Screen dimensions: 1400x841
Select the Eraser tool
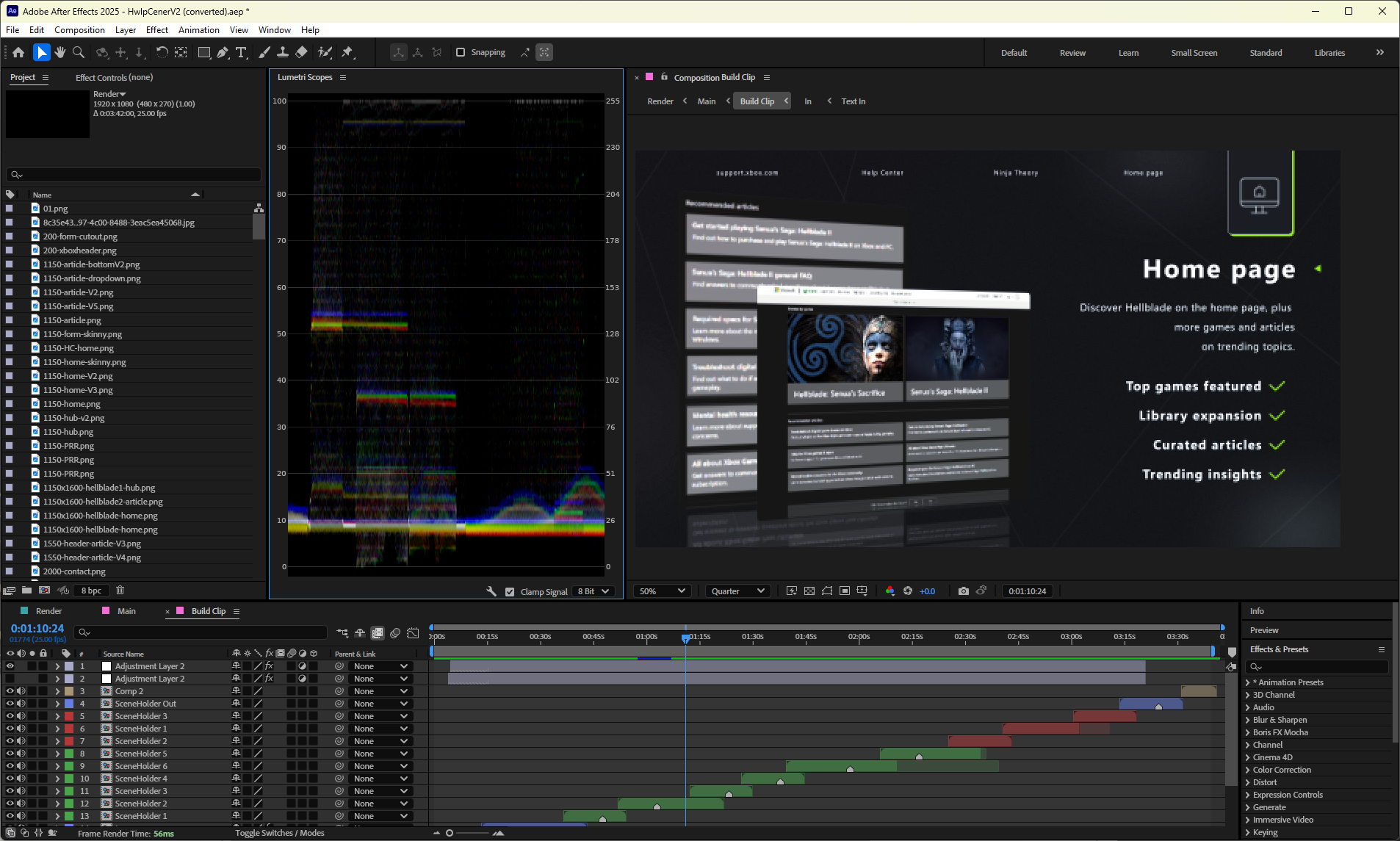[301, 52]
